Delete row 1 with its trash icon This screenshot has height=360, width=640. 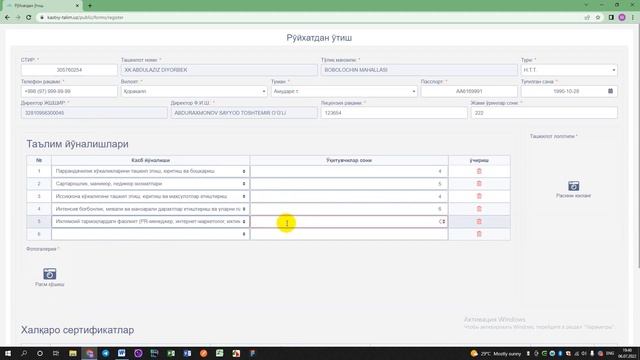[479, 171]
